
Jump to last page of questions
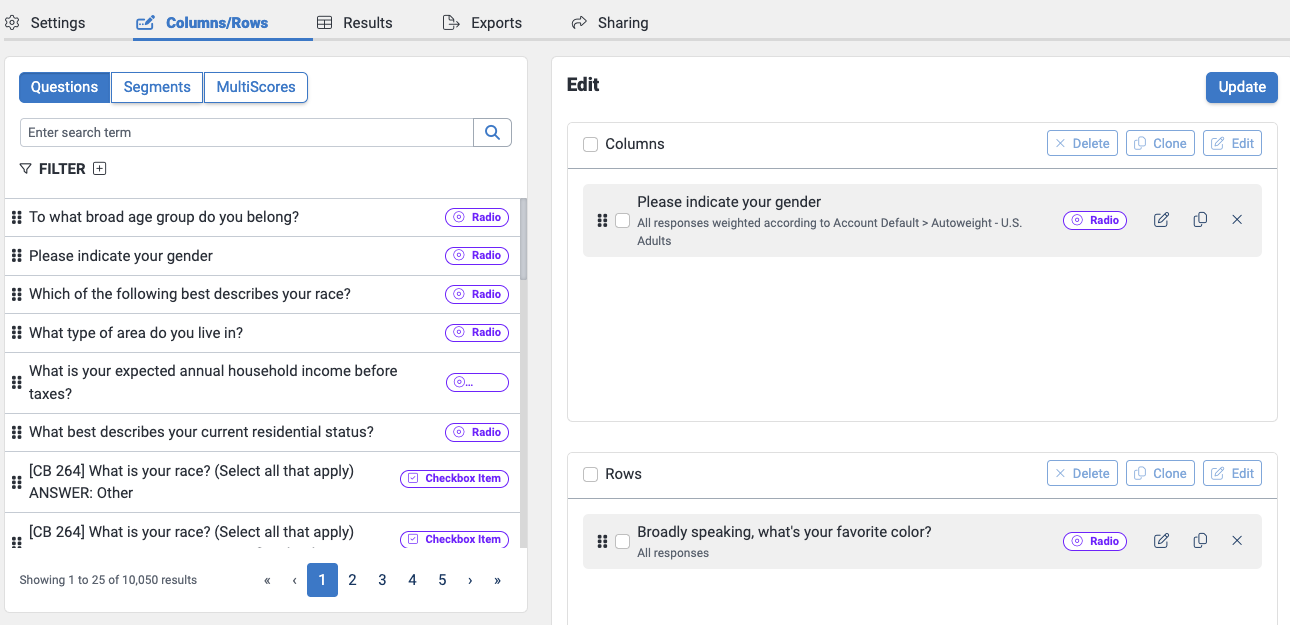coord(497,580)
